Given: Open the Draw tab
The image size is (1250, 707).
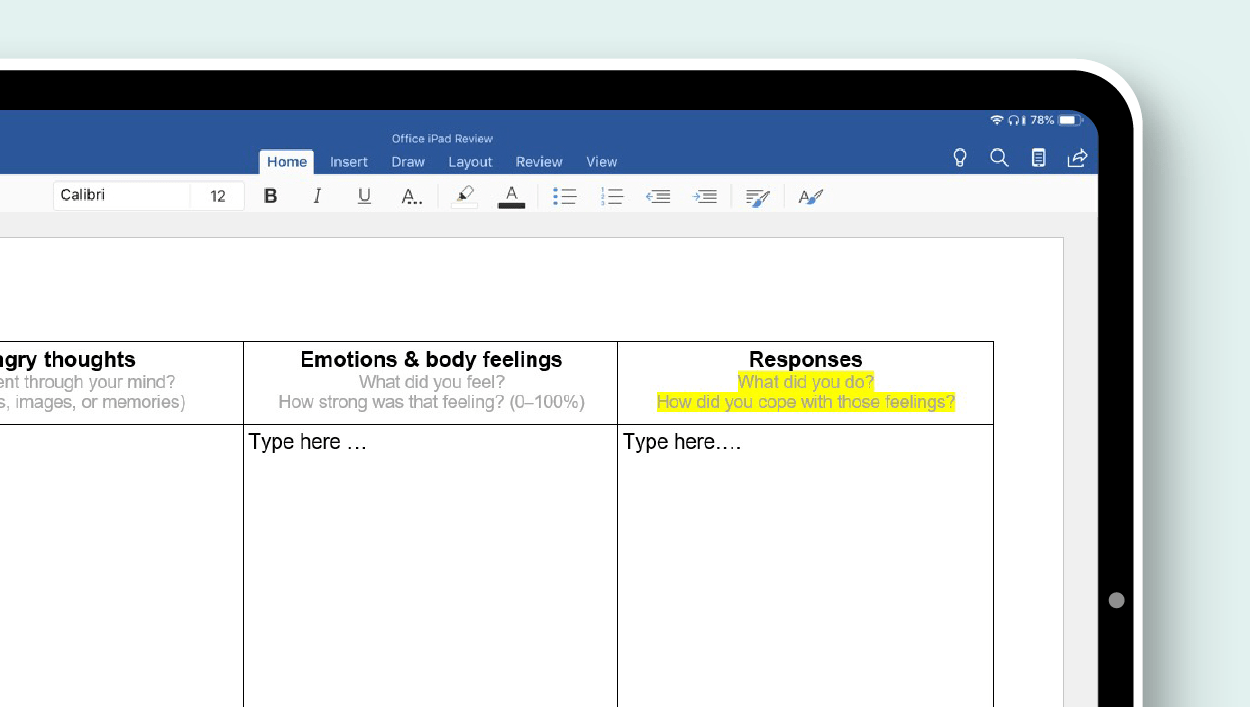Looking at the screenshot, I should 408,162.
